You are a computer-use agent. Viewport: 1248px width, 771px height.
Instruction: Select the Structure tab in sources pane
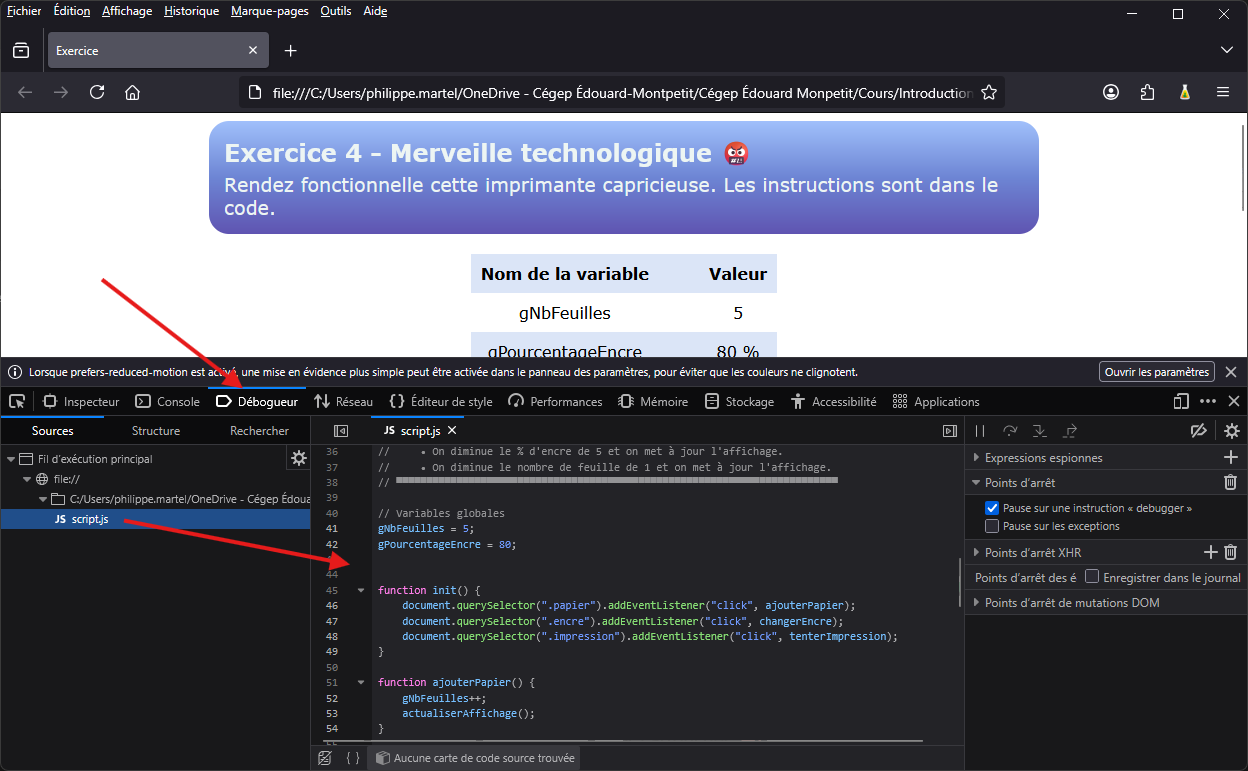click(x=156, y=431)
